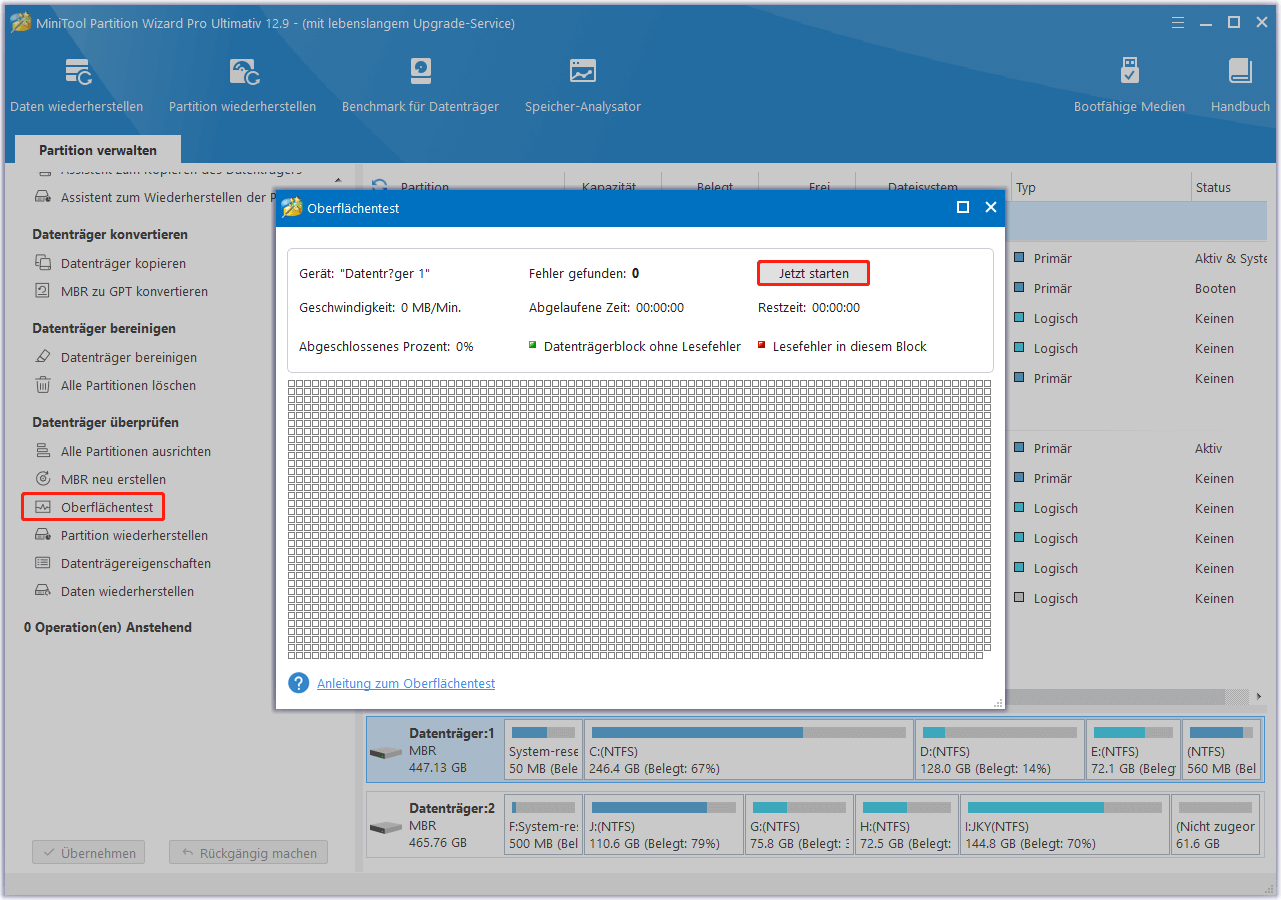Click the Übernehmen button
Image resolution: width=1281 pixels, height=900 pixels.
(x=89, y=853)
